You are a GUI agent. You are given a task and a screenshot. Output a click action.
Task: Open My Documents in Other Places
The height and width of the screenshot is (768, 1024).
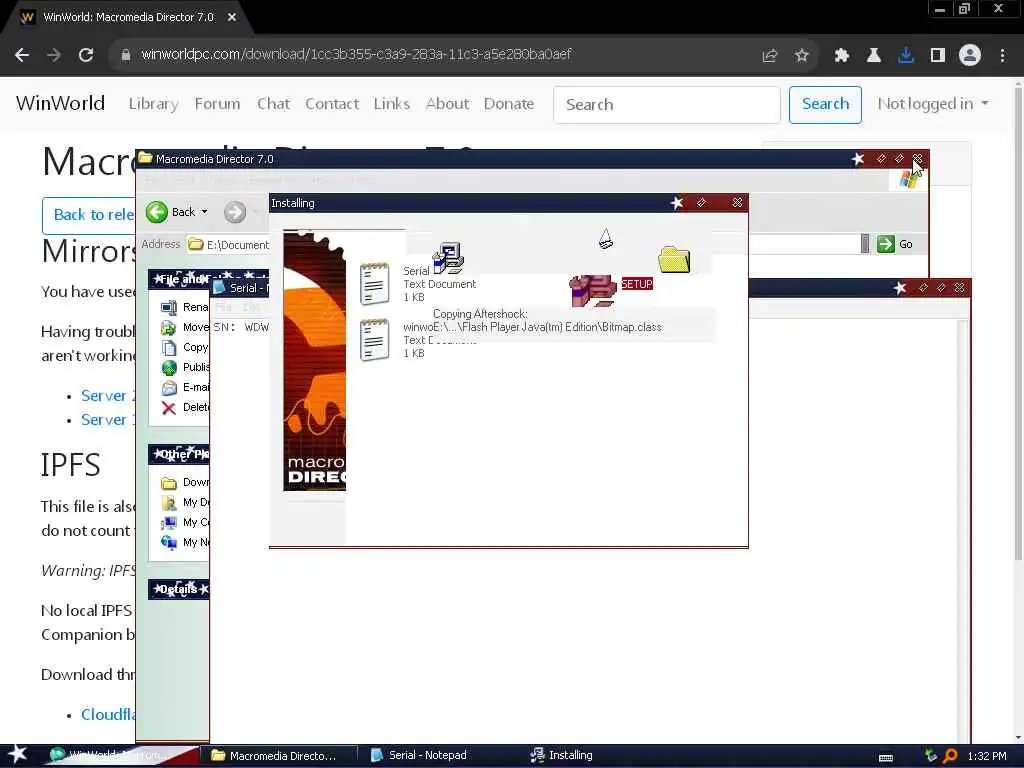169,503
